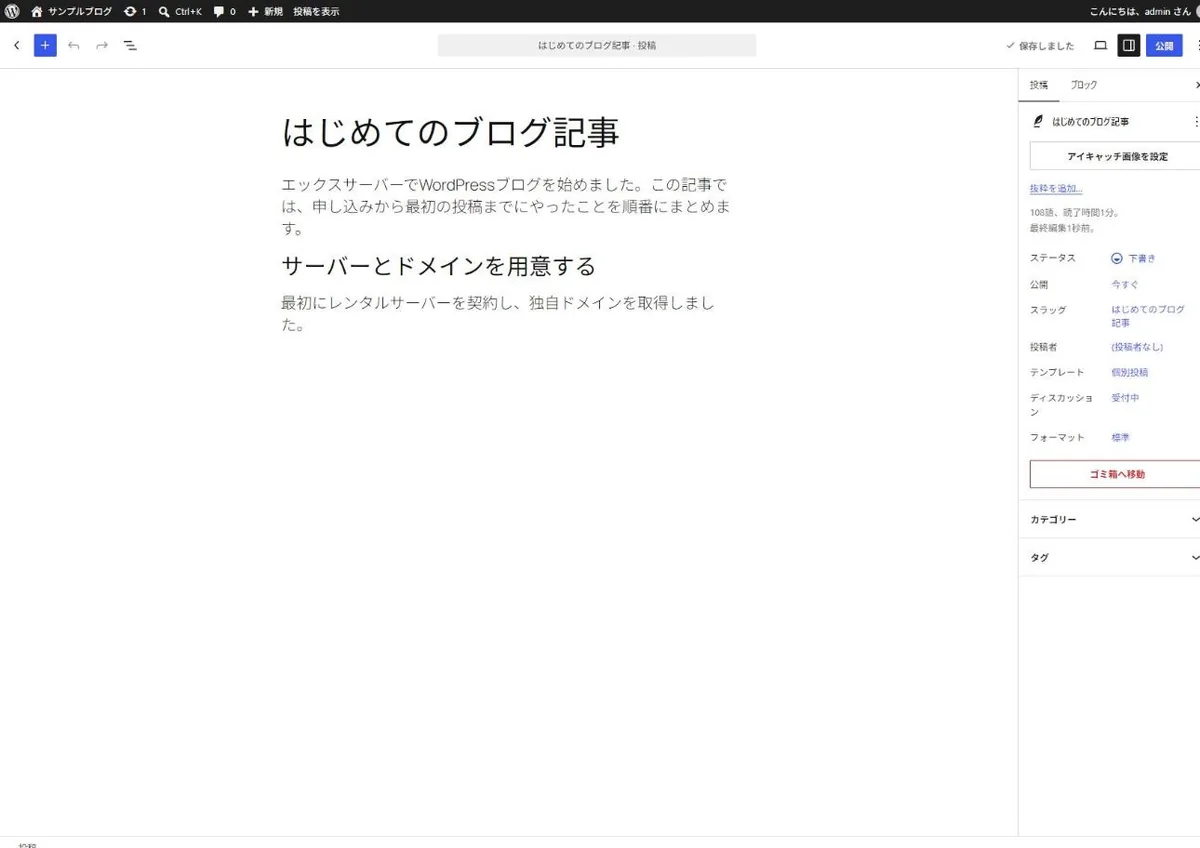The width and height of the screenshot is (1200, 848).
Task: Open command palette from document title bar
Action: pyautogui.click(x=597, y=45)
